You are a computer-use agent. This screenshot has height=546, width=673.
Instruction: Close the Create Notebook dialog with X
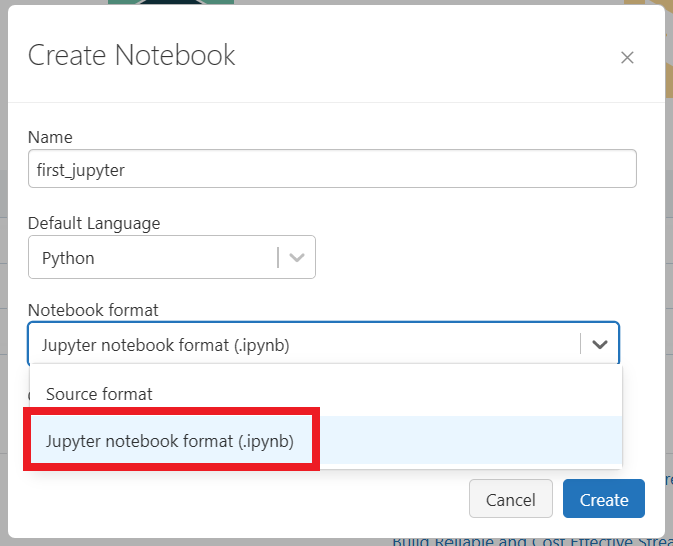627,58
